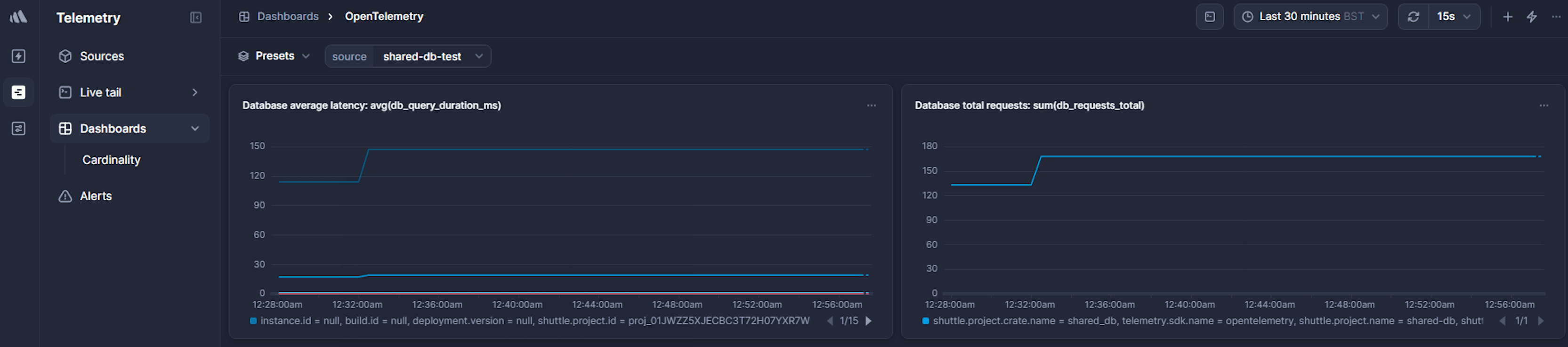Click the refresh icon in top bar
Viewport: 1568px width, 347px height.
click(x=1413, y=17)
